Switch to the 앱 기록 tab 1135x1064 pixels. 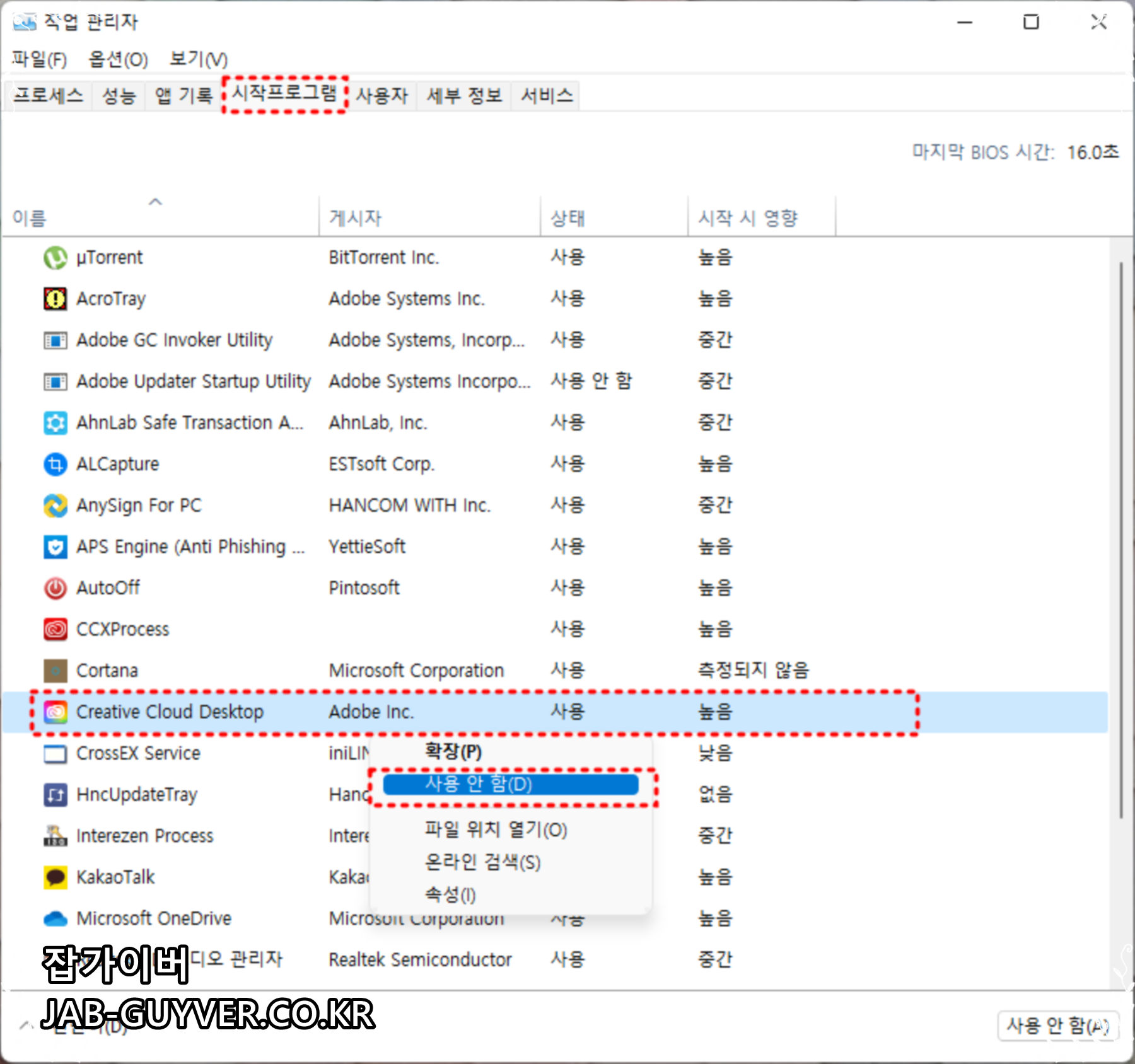pyautogui.click(x=183, y=96)
